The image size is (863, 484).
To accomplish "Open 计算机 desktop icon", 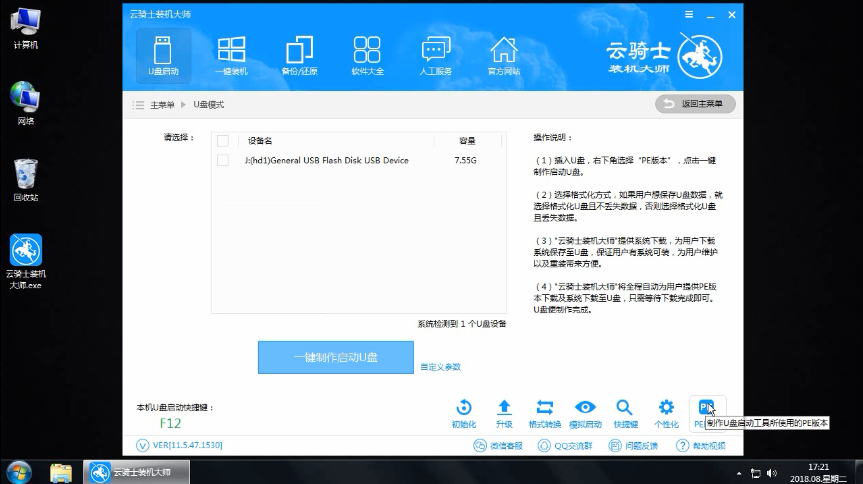I will 26,28.
